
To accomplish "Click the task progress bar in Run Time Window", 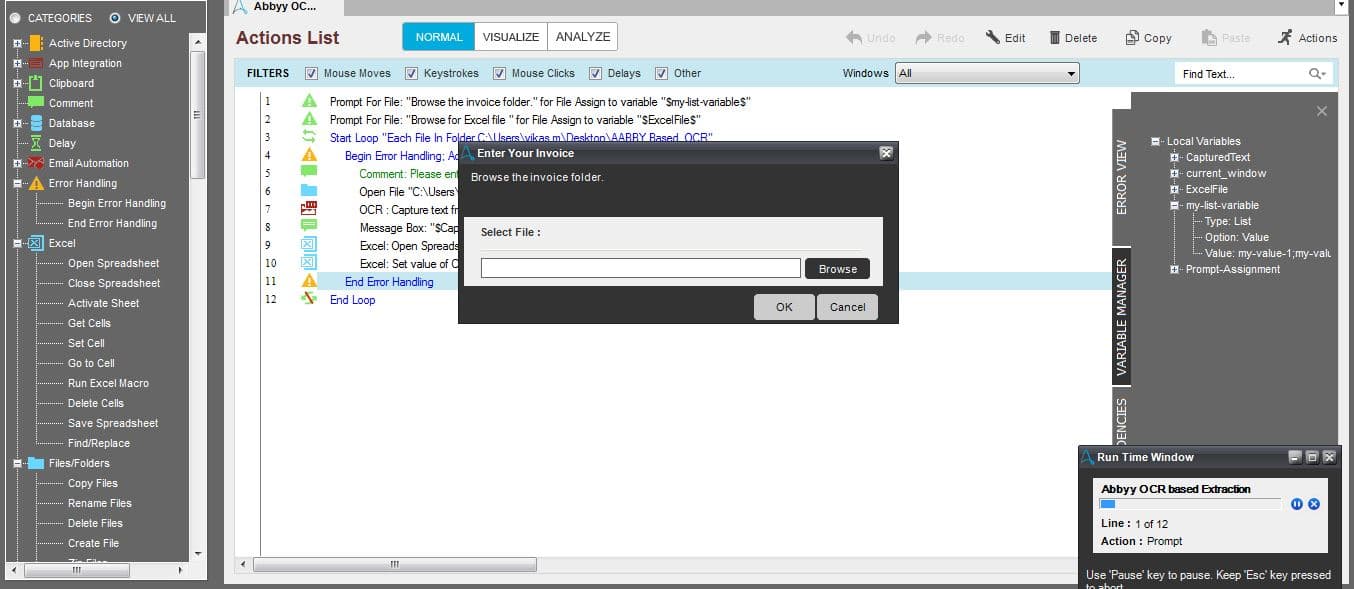I will [1190, 504].
